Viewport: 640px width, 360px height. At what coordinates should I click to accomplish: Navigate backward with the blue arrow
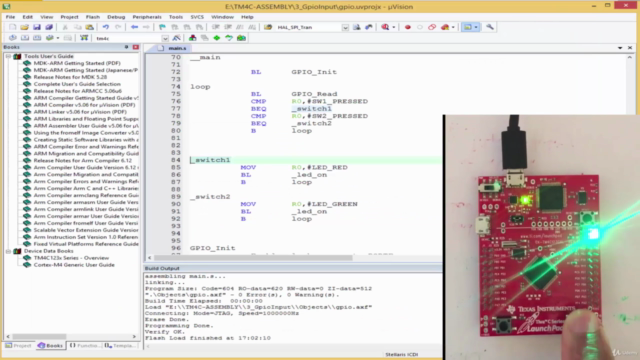click(134, 27)
